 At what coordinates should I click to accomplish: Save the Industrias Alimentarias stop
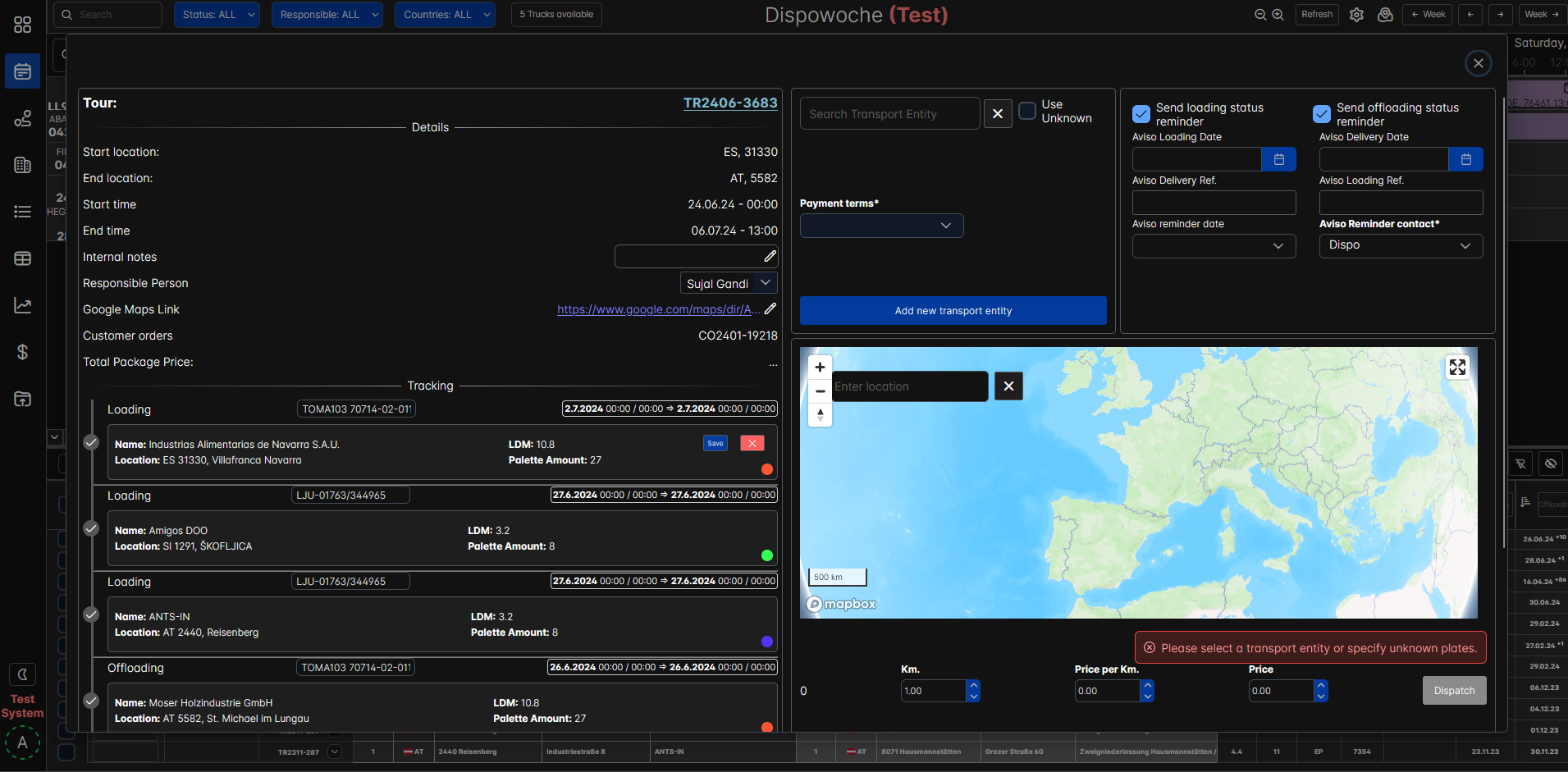point(715,443)
